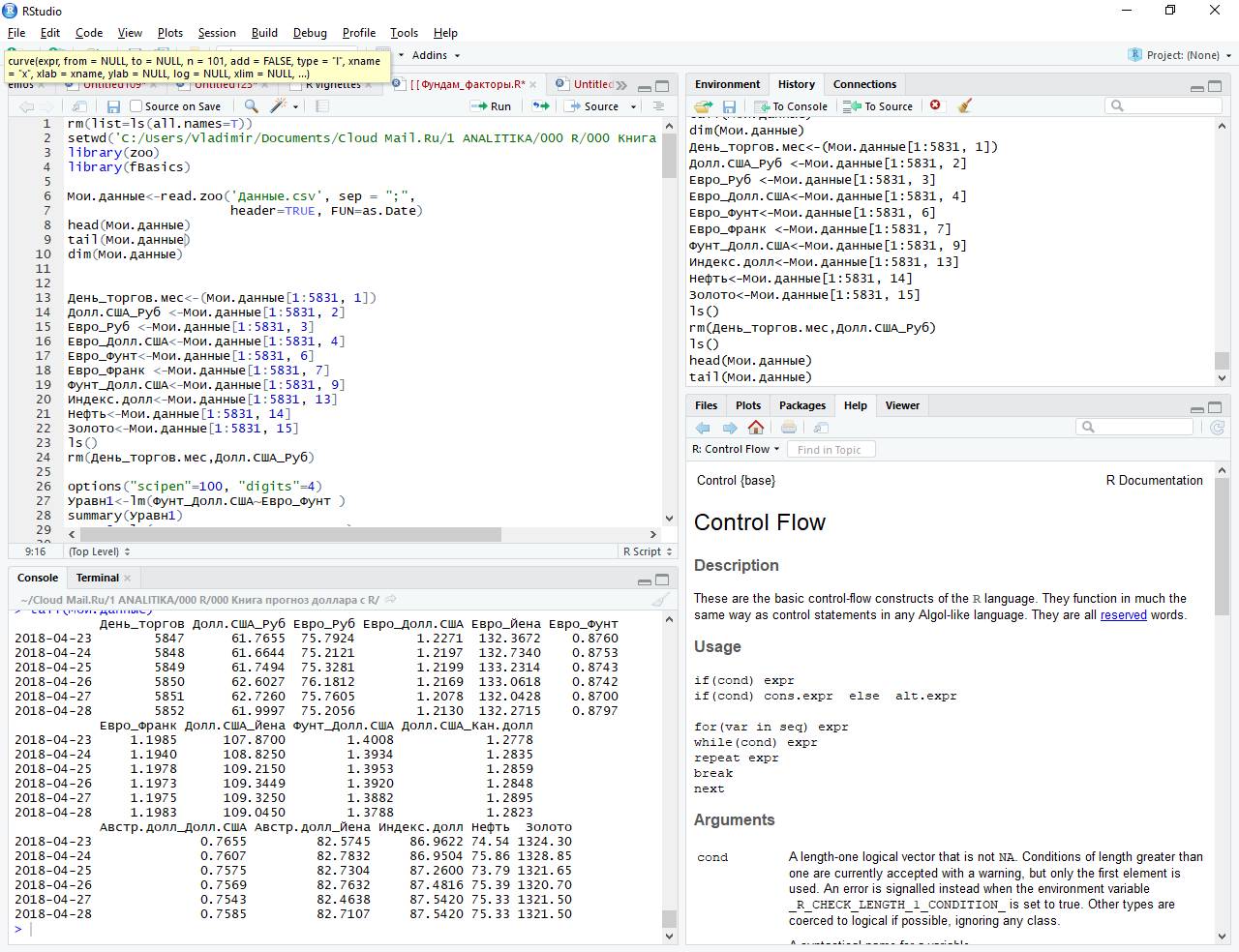Close the Фундам_факторы.R tab
Image resolution: width=1239 pixels, height=952 pixels.
pos(533,84)
